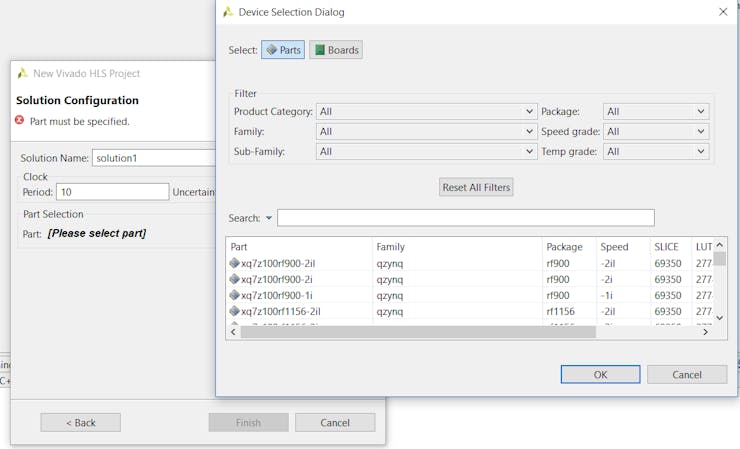The height and width of the screenshot is (449, 740).
Task: Open the Speed grade dropdown
Action: (656, 131)
